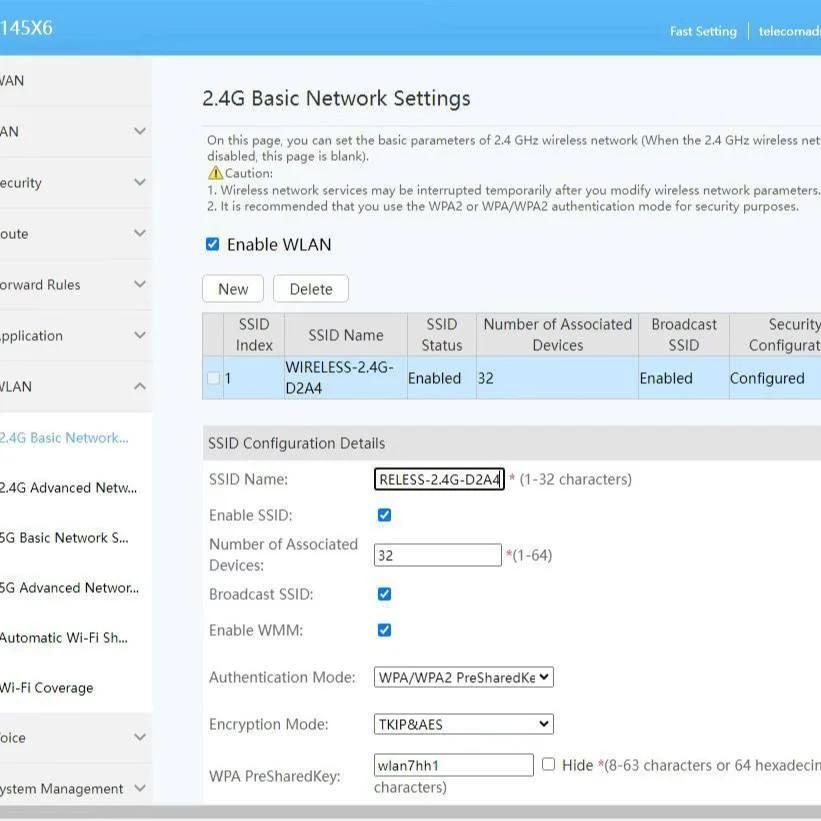
Task: Expand the Security sidebar section chevron
Action: [x=139, y=182]
